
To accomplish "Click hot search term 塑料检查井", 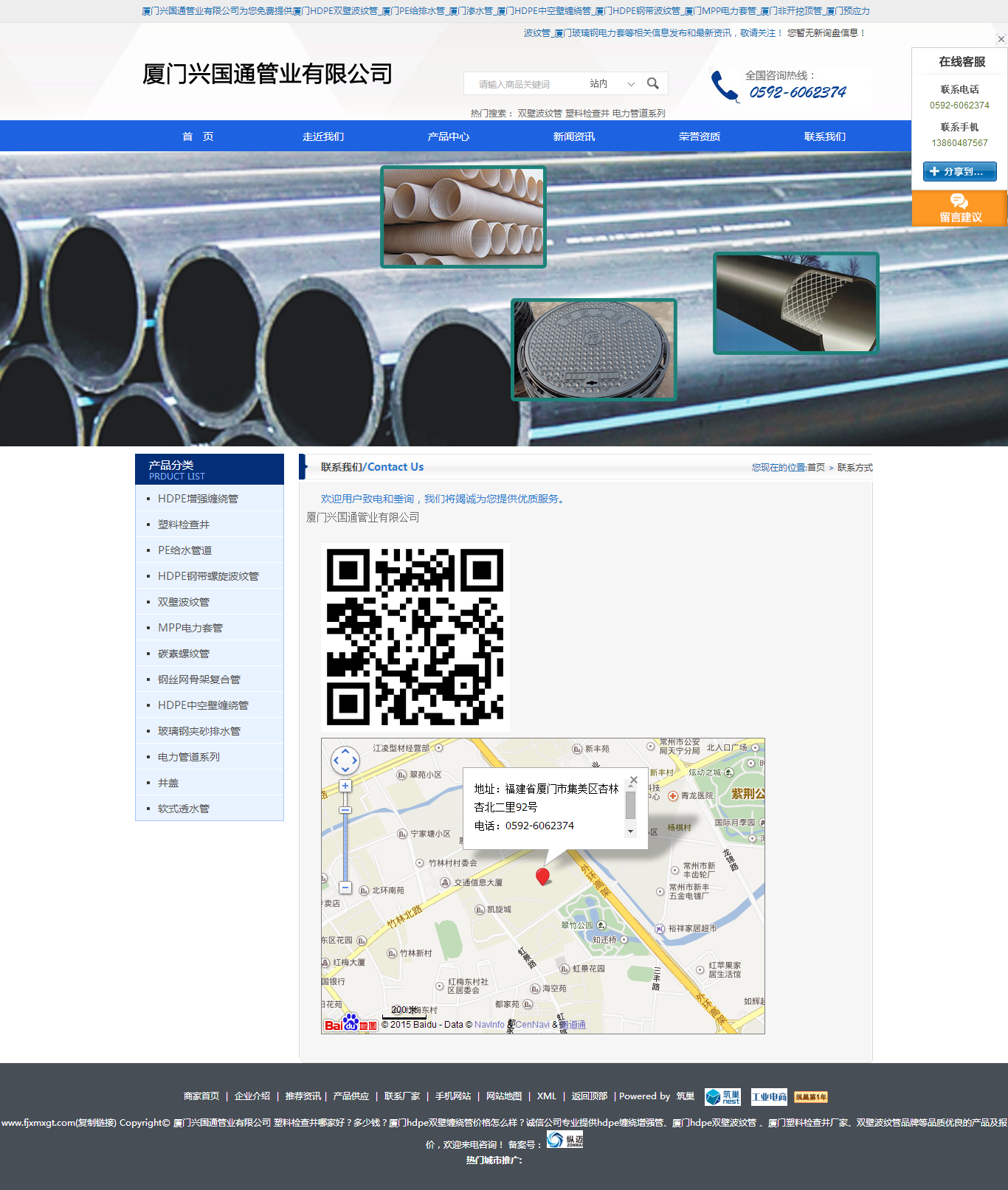I will 587,114.
